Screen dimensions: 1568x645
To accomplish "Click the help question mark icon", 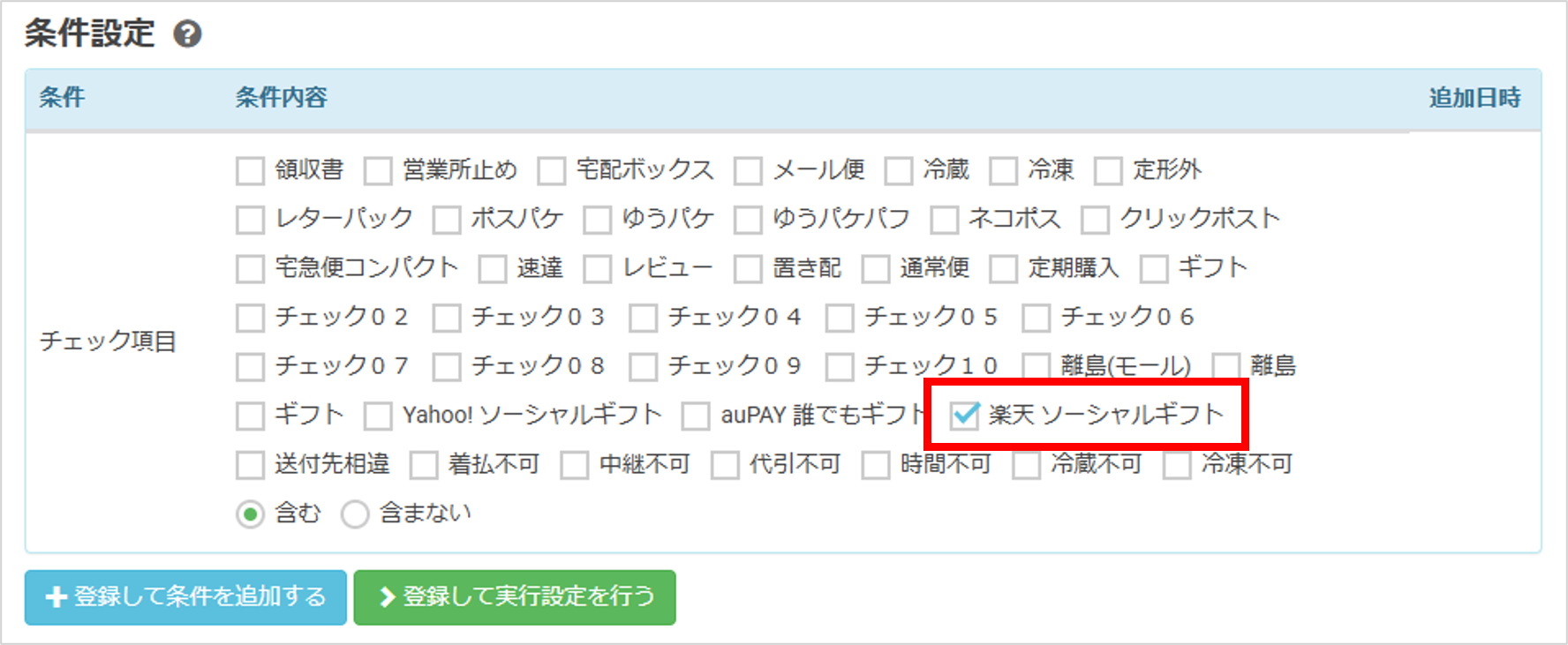I will [187, 34].
